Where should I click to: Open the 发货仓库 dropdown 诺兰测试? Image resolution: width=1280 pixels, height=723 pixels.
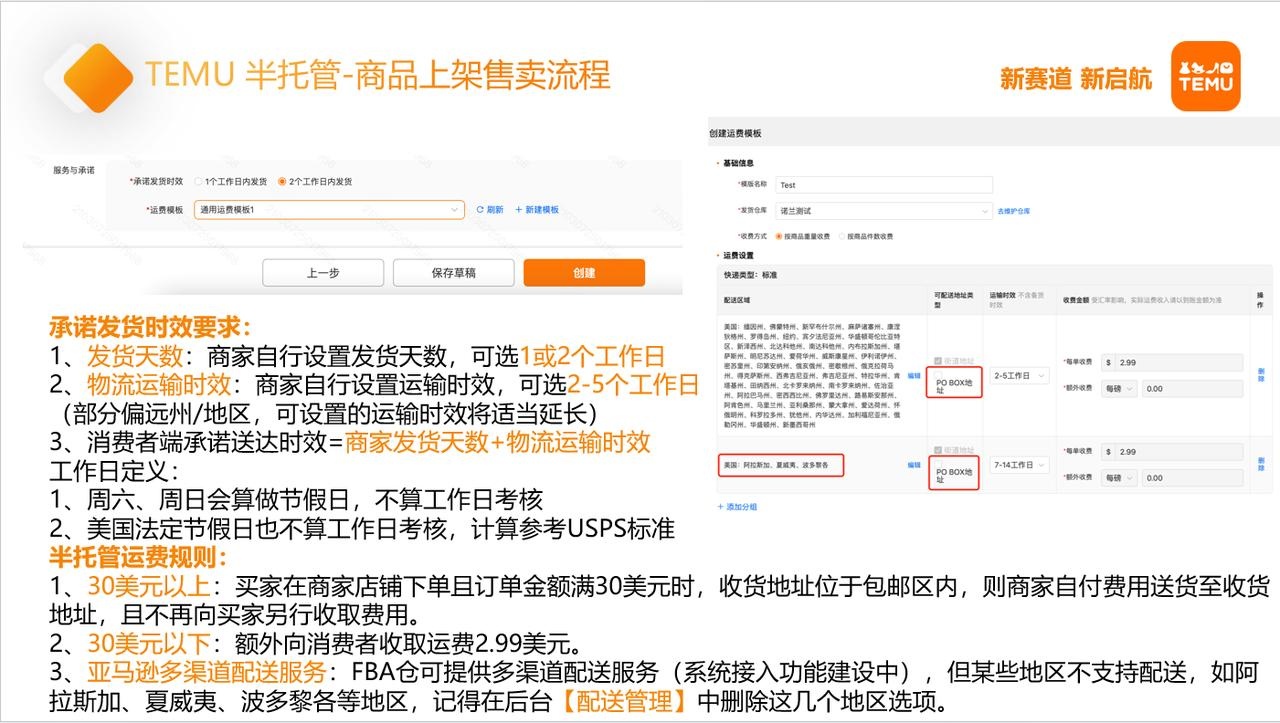883,211
